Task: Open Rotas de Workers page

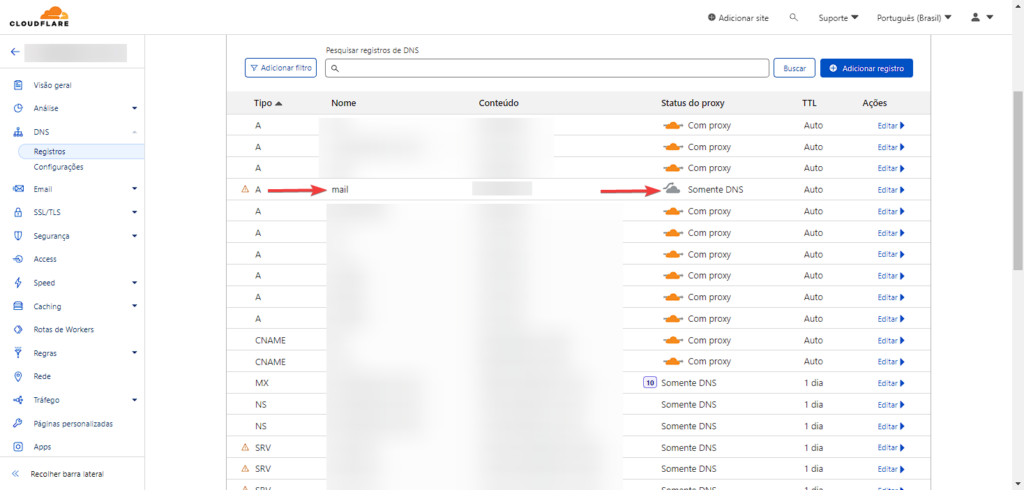Action: (x=64, y=330)
